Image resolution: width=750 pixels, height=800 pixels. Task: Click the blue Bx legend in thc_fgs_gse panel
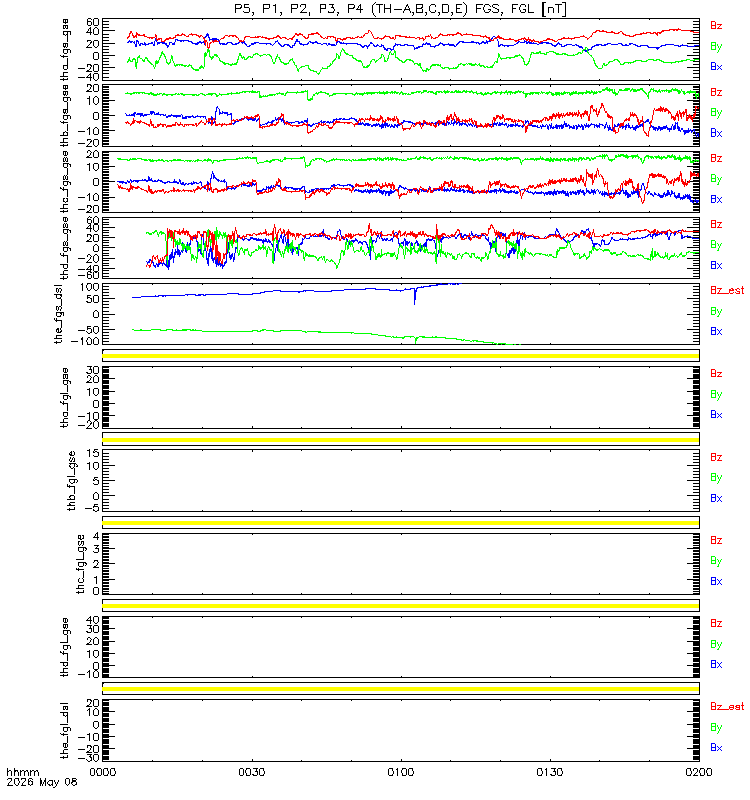716,199
